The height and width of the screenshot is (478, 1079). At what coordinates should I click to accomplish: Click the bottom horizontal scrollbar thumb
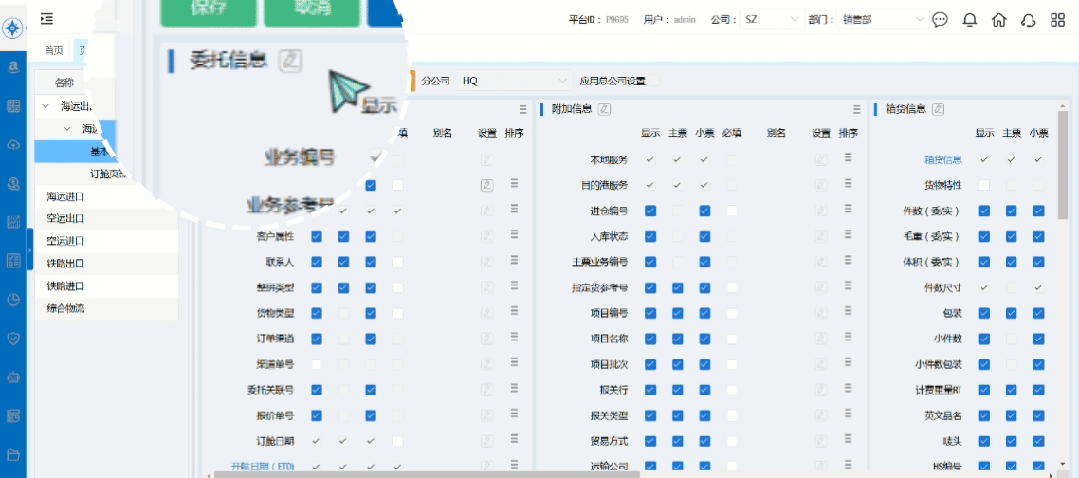pyautogui.click(x=427, y=474)
